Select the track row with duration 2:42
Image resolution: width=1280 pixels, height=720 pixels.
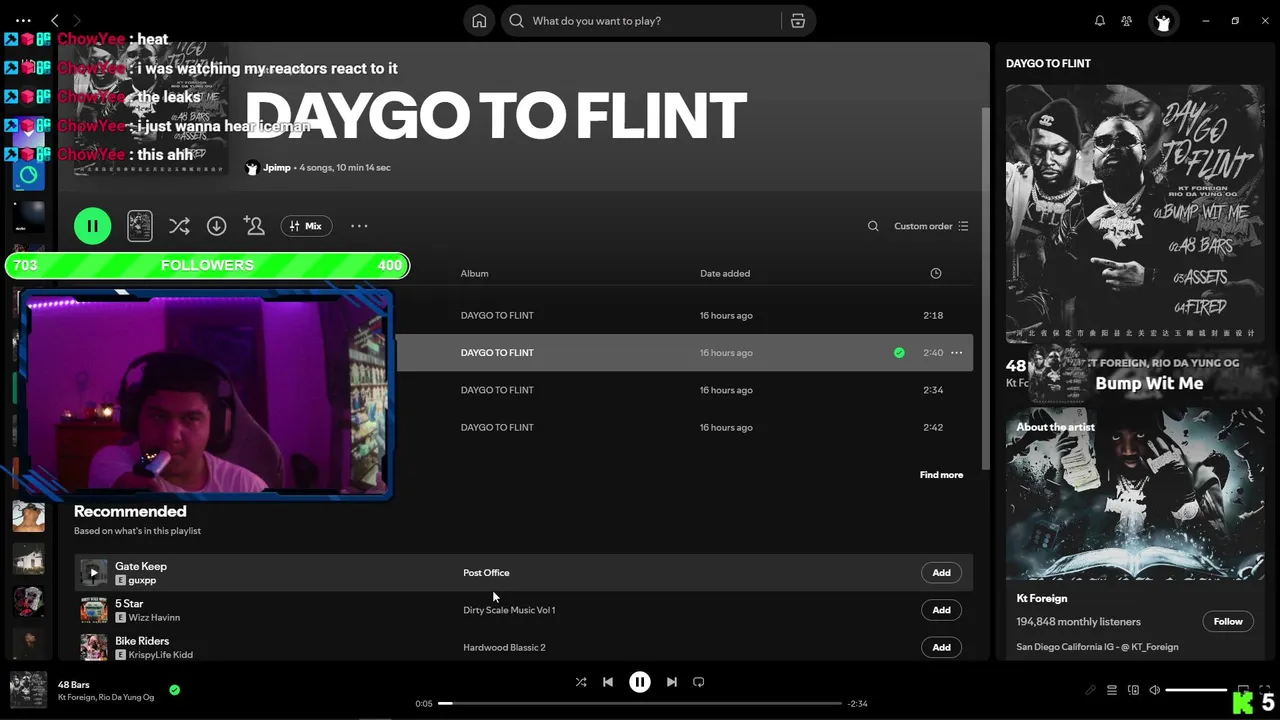click(685, 427)
